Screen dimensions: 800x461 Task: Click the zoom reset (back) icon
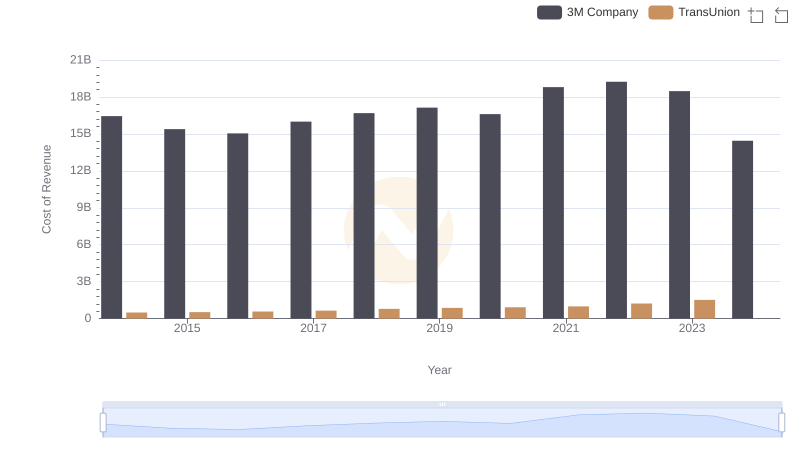pos(782,14)
